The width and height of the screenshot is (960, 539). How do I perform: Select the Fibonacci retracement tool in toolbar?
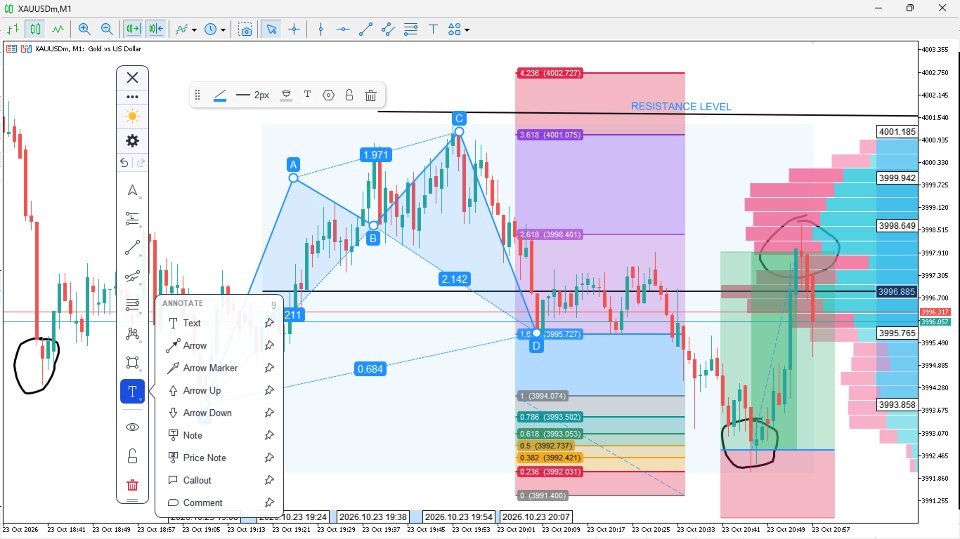point(411,29)
